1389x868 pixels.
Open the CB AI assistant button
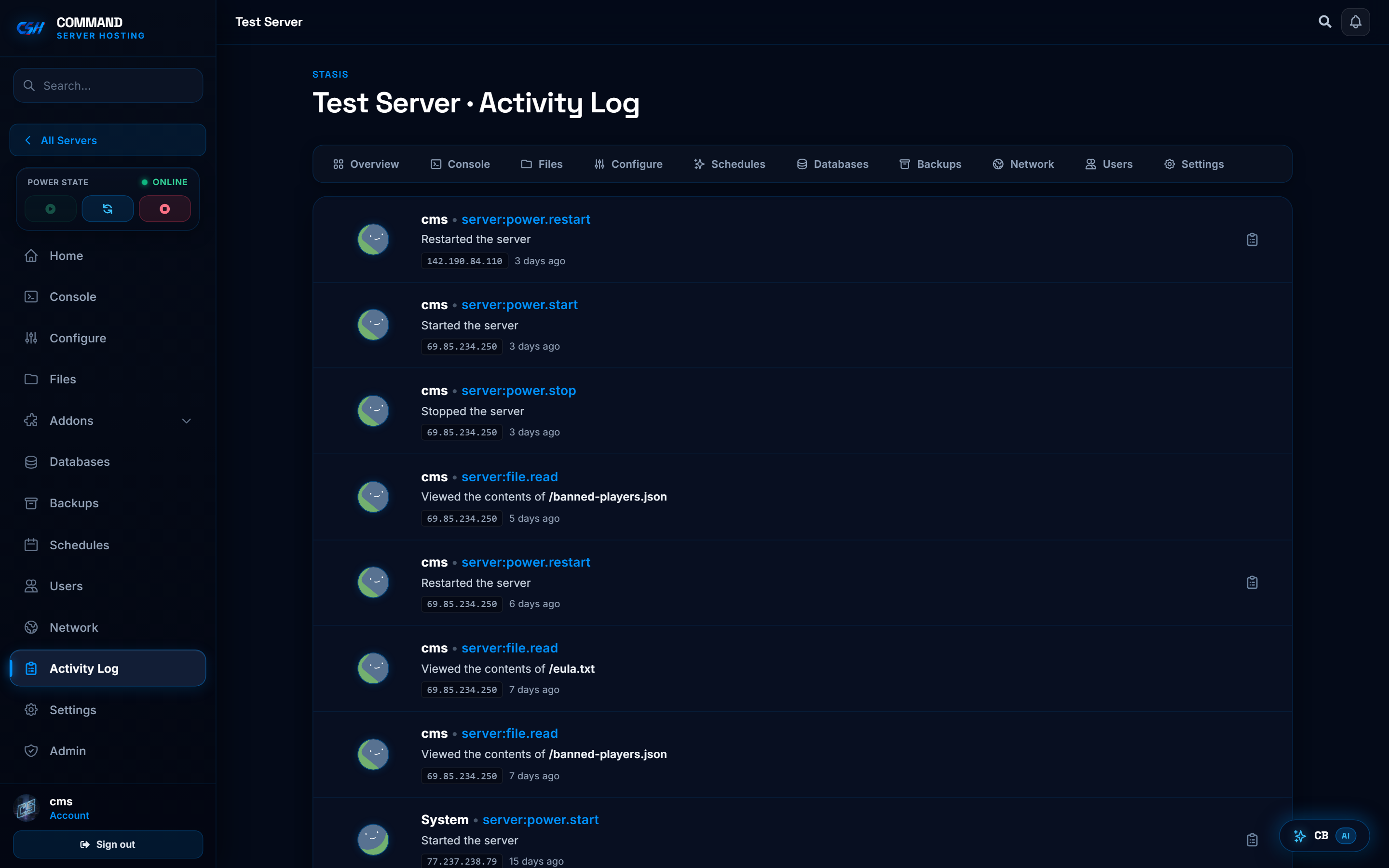tap(1324, 835)
